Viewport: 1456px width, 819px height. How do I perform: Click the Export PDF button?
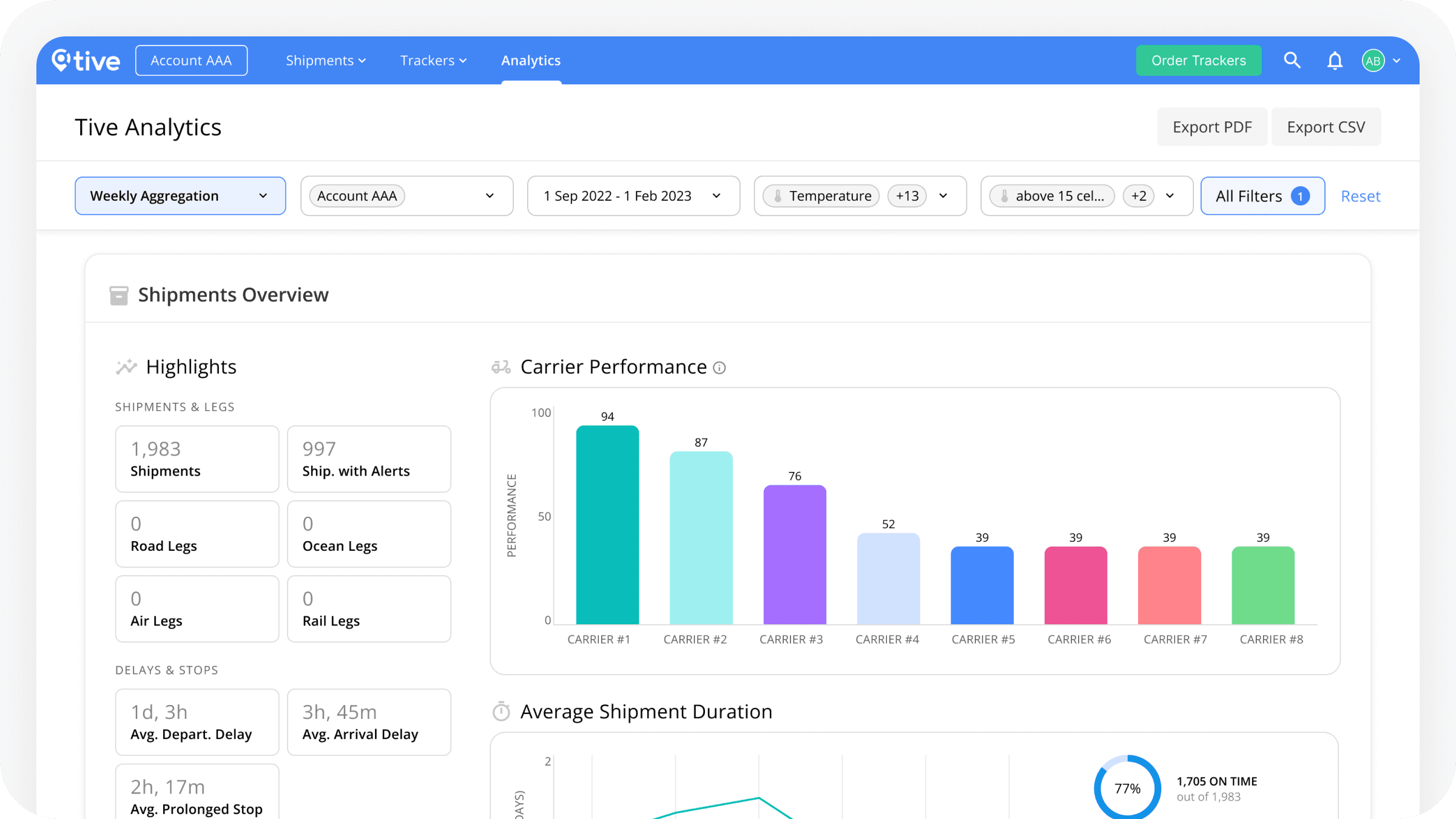pos(1212,127)
